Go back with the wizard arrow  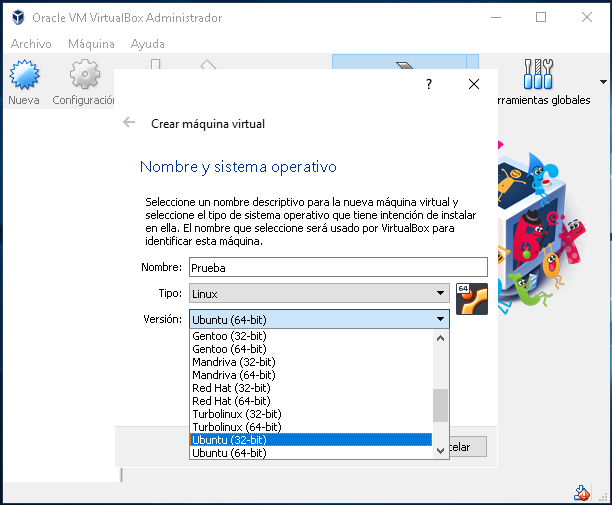tap(129, 123)
